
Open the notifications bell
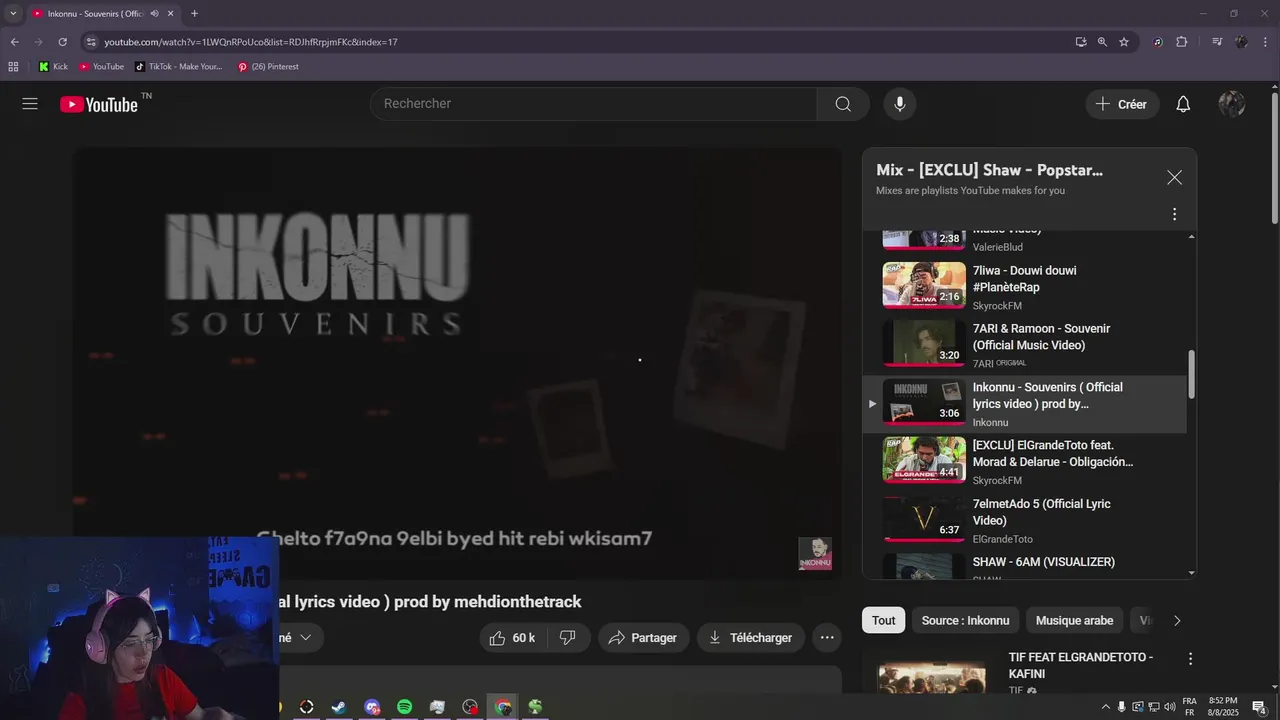[x=1183, y=104]
